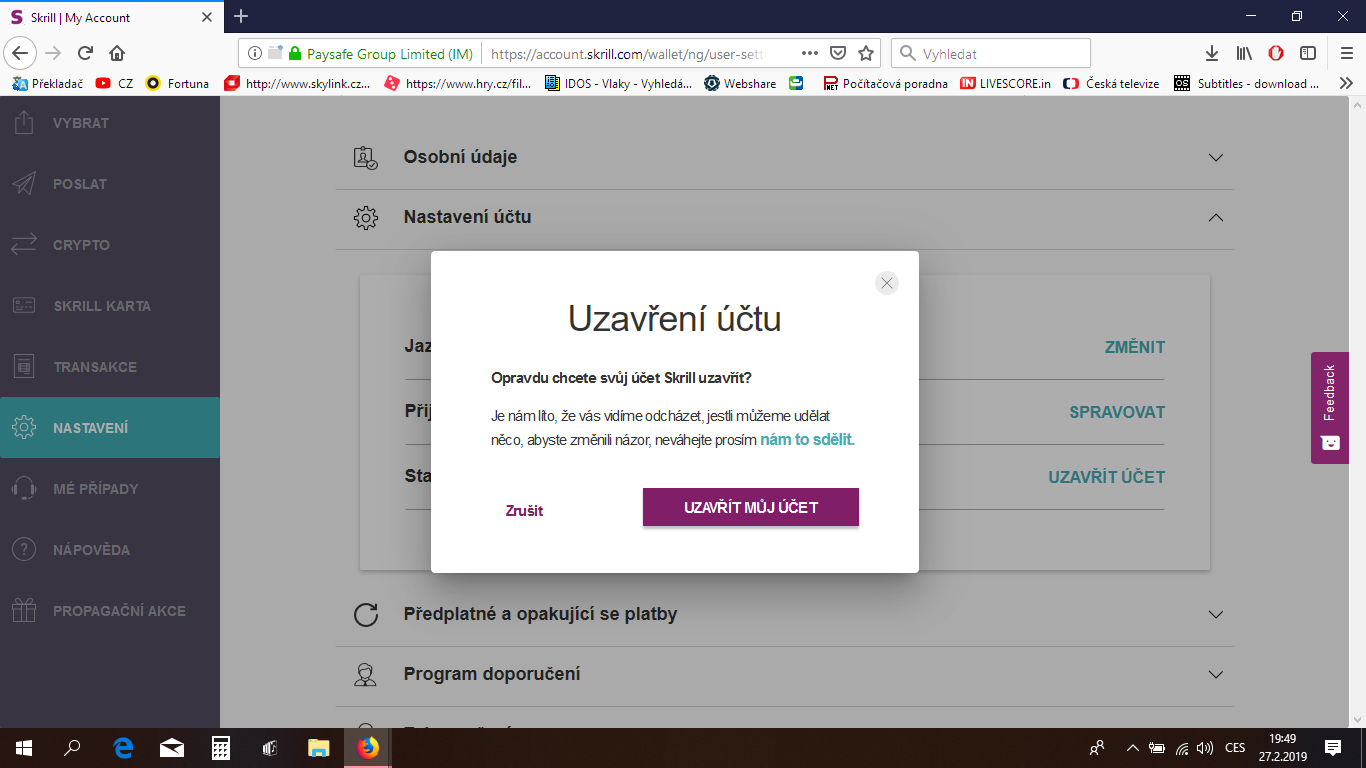
Task: Open the Počítačová poradna bookmark
Action: pyautogui.click(x=886, y=84)
